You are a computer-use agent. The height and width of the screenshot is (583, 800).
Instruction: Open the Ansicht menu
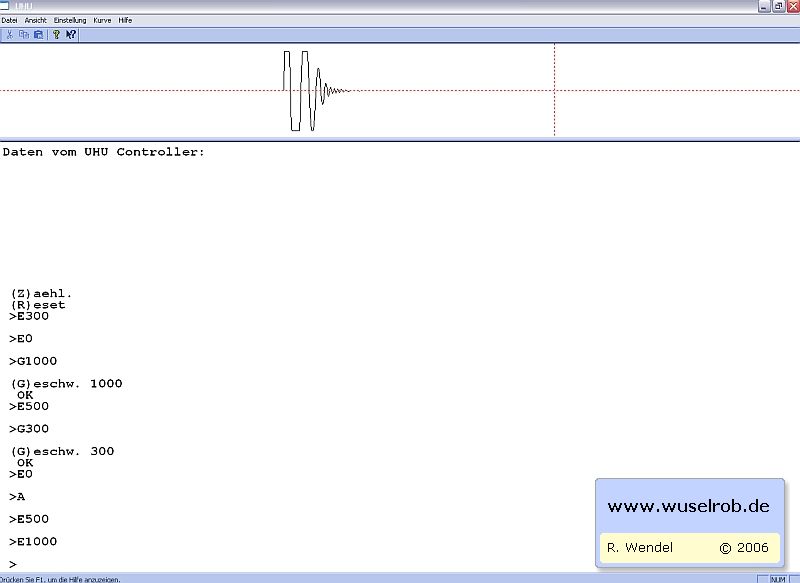coord(35,20)
